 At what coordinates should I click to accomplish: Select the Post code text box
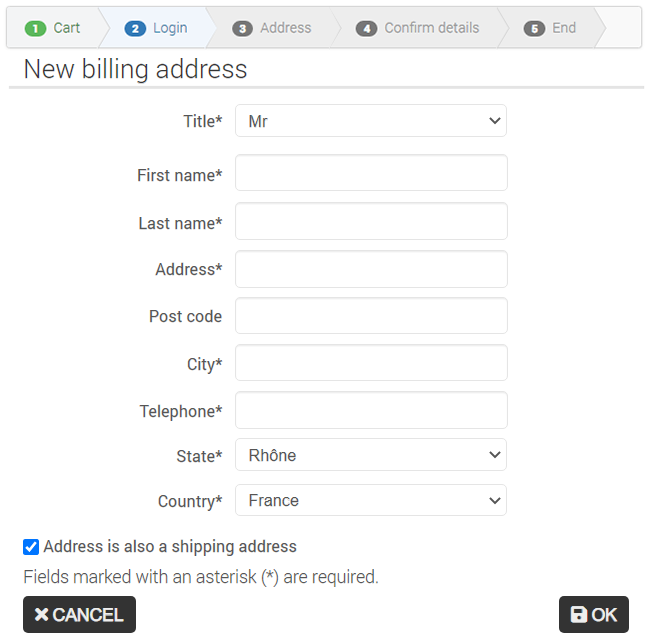click(371, 316)
